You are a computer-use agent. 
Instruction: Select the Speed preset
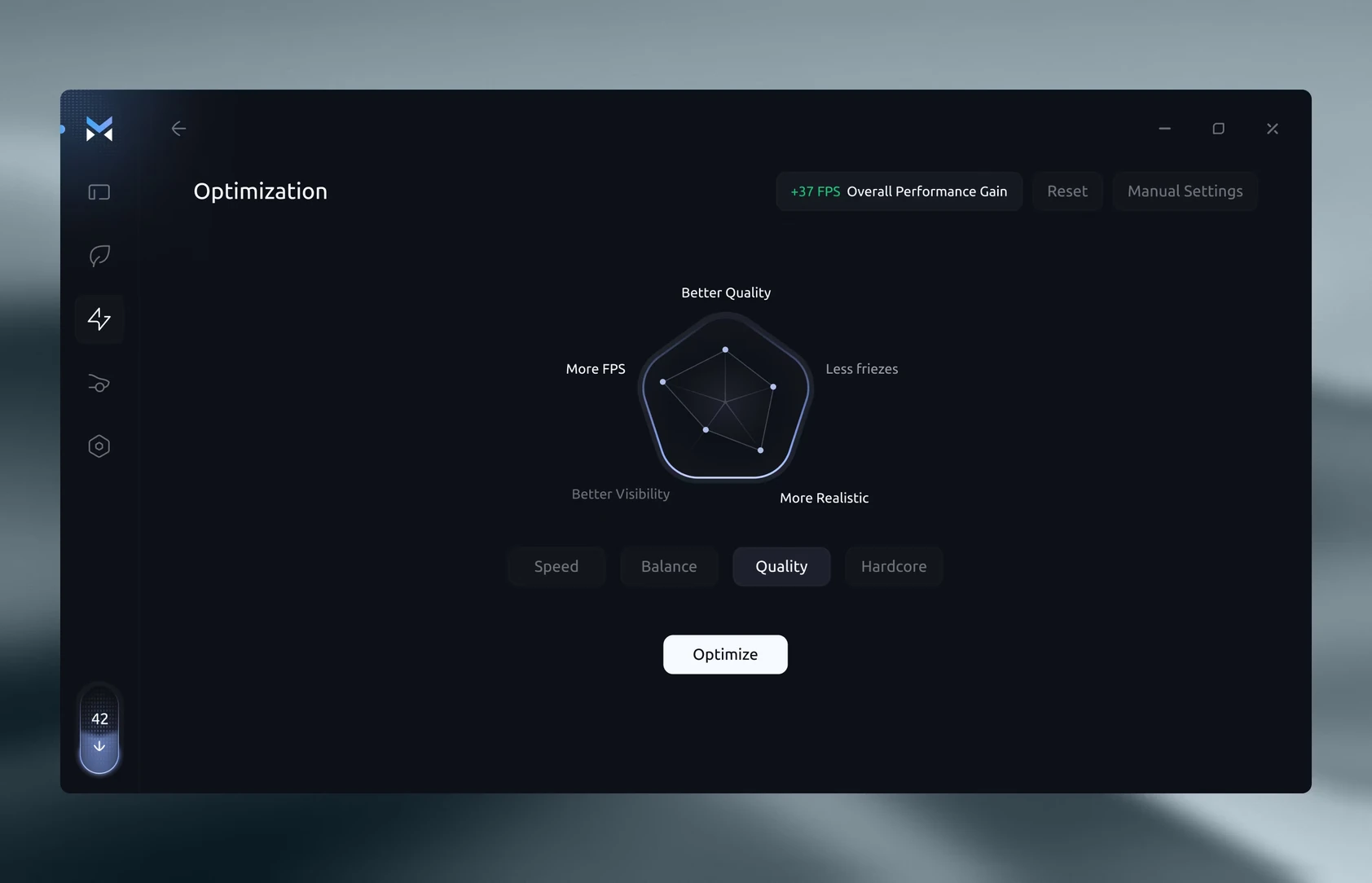coord(556,566)
